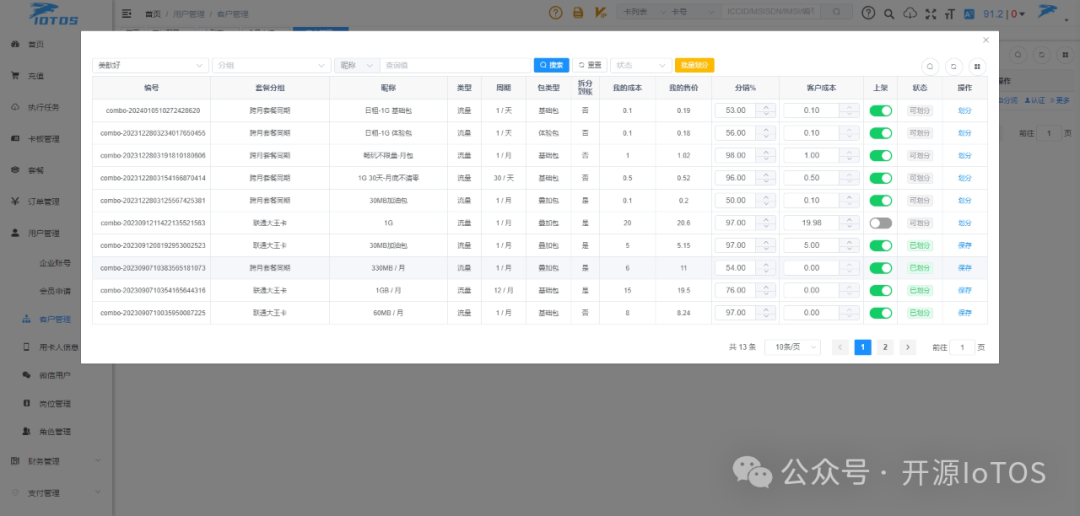
Task: Click the black search magnifier header icon
Action: (x=889, y=13)
